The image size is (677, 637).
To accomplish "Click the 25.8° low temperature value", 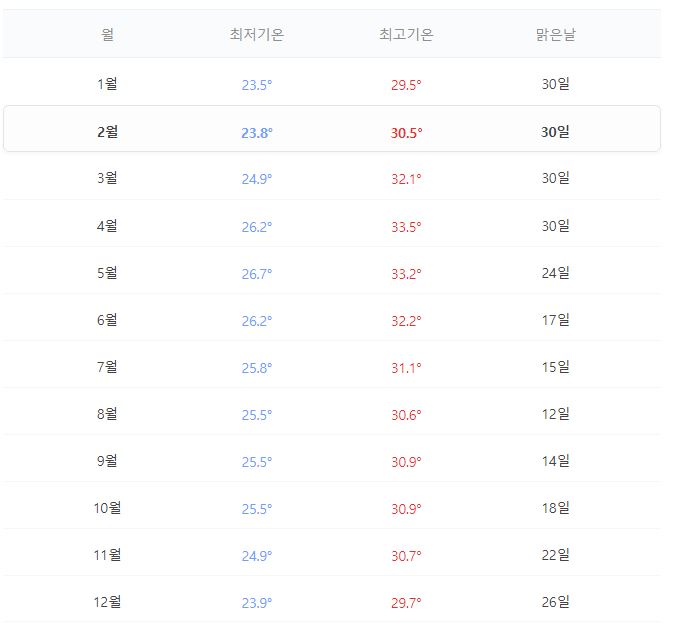I will click(257, 368).
